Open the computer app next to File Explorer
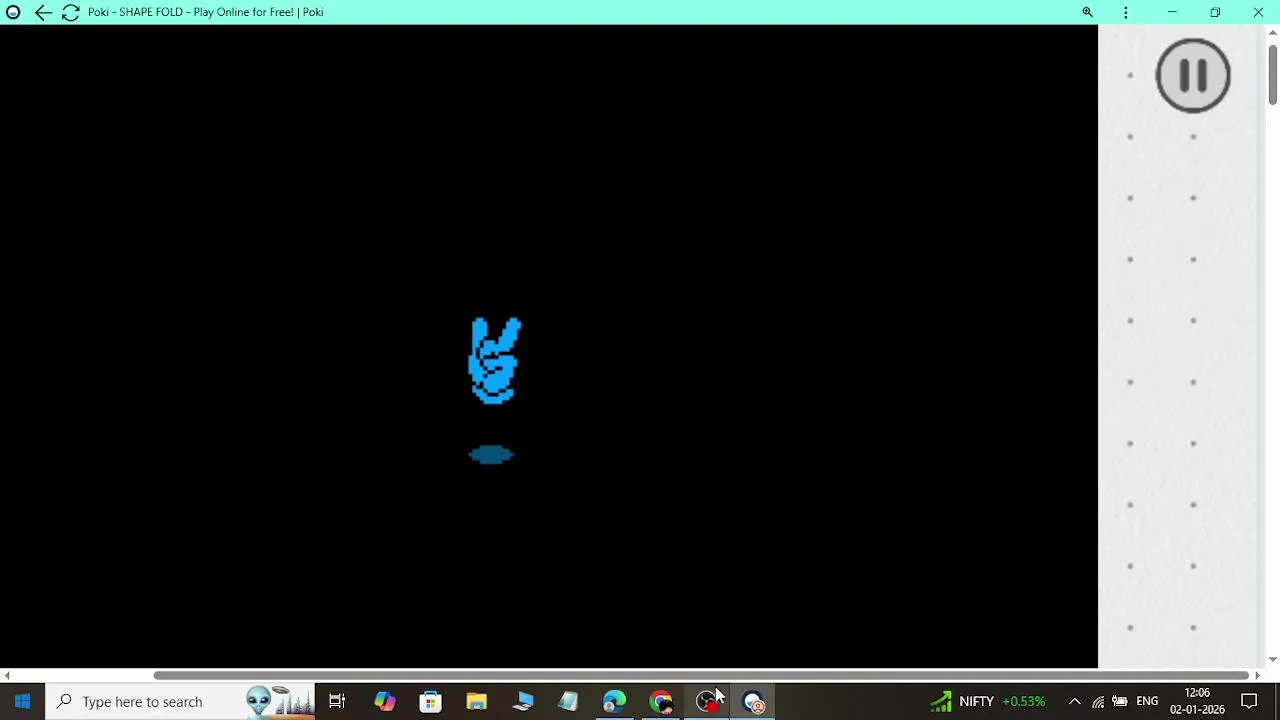The width and height of the screenshot is (1280, 720). point(522,701)
